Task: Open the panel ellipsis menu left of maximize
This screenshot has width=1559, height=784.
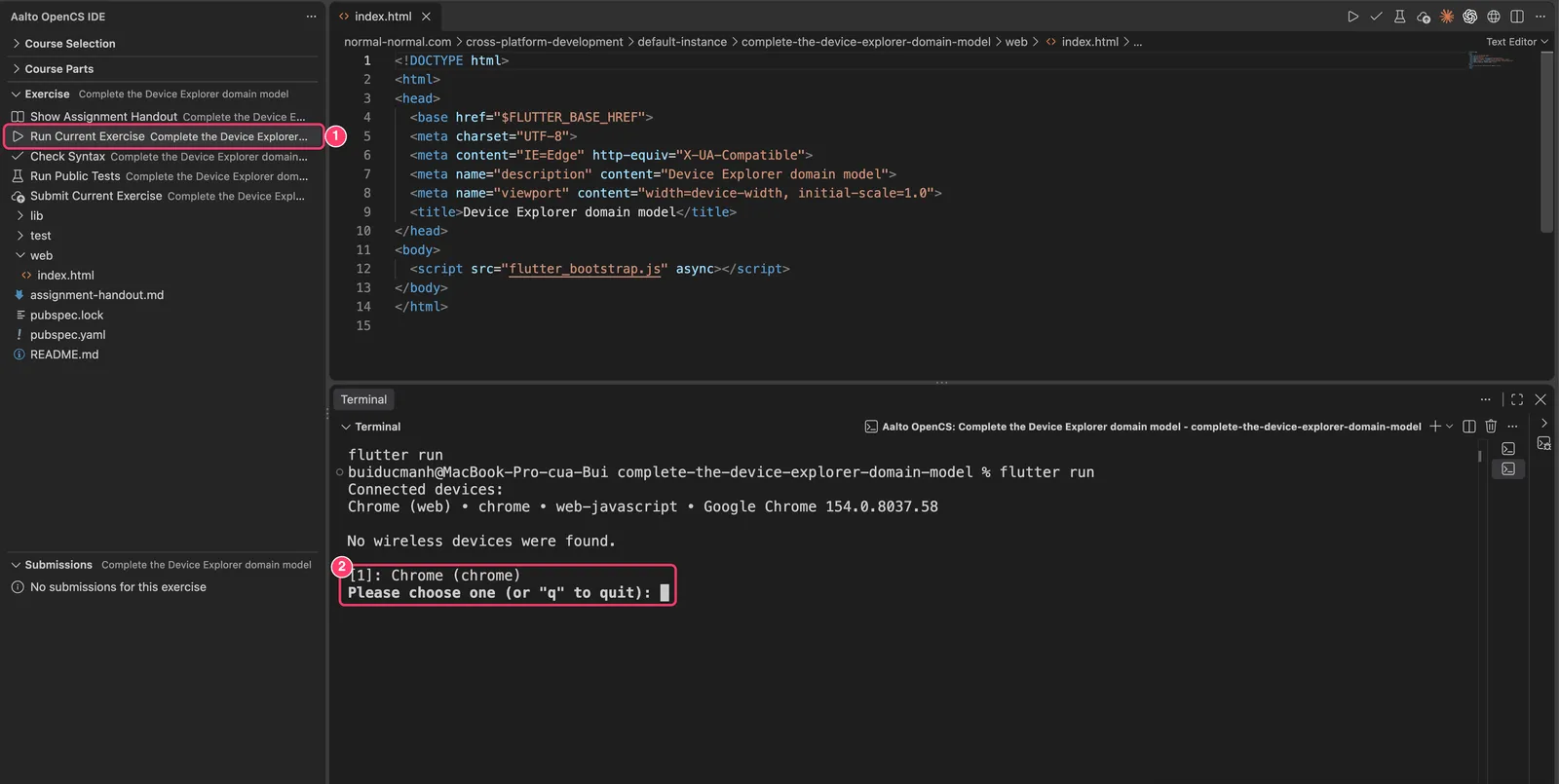Action: [1485, 399]
